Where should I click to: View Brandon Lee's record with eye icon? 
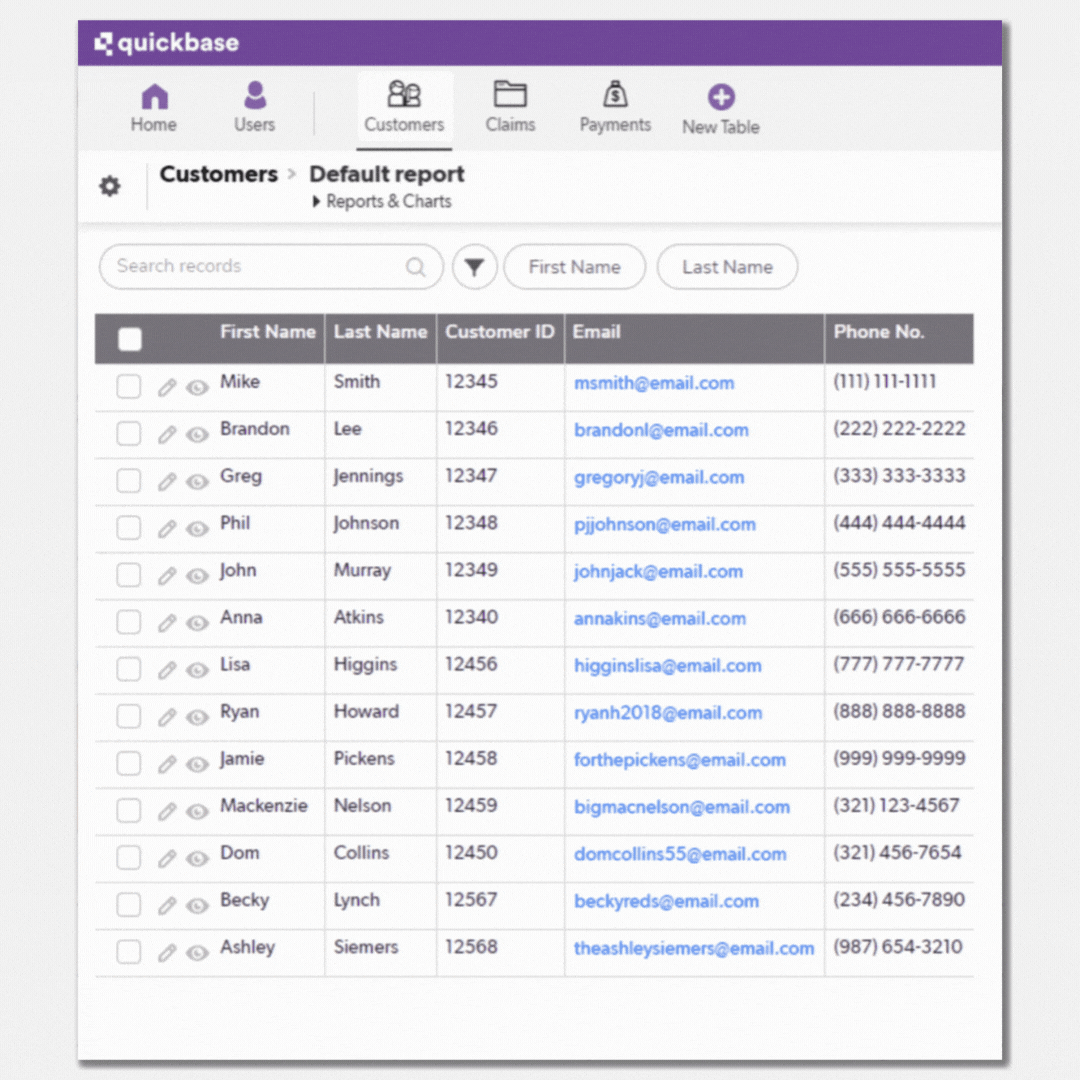click(x=198, y=435)
